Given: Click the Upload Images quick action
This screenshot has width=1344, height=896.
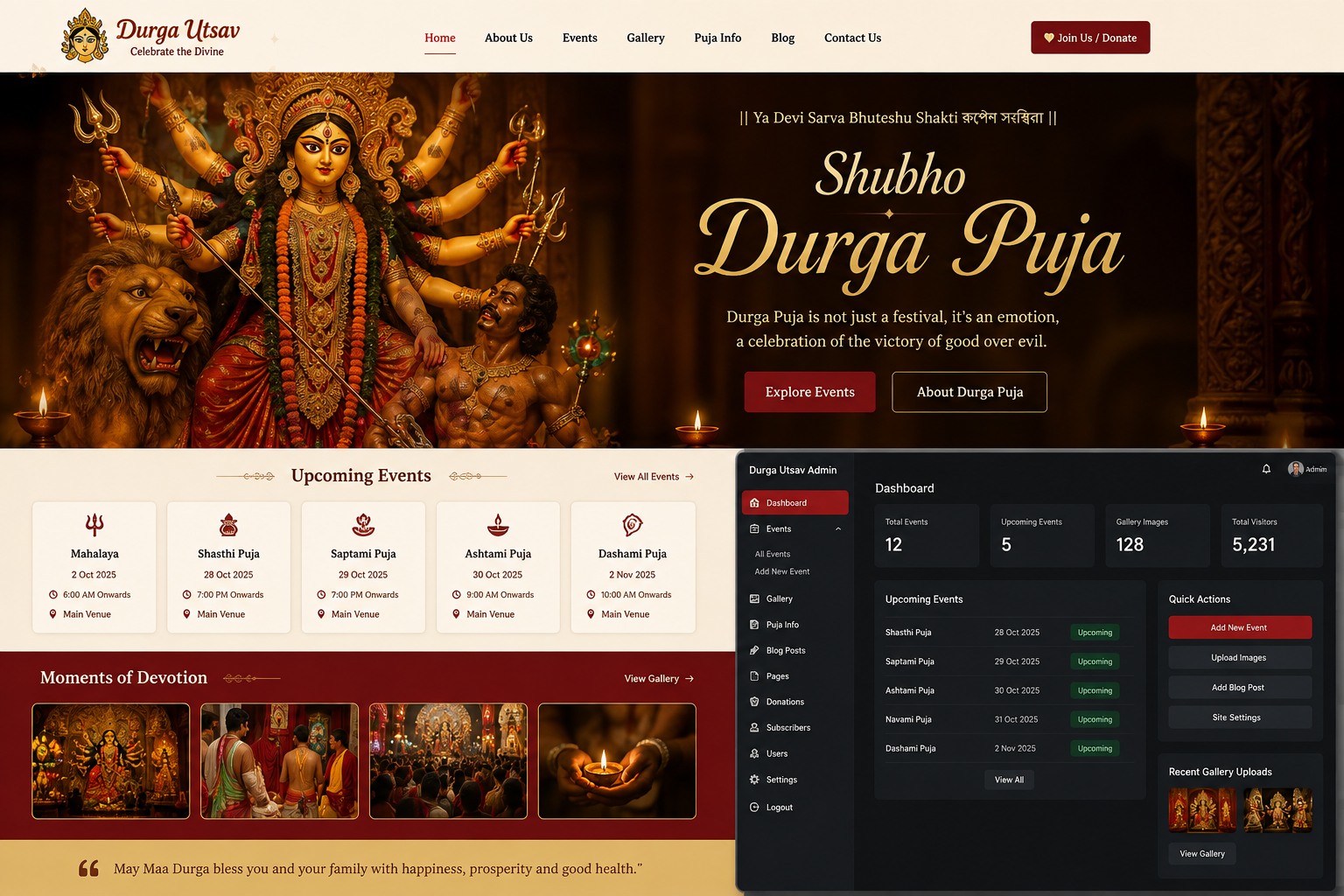Looking at the screenshot, I should click(x=1240, y=658).
